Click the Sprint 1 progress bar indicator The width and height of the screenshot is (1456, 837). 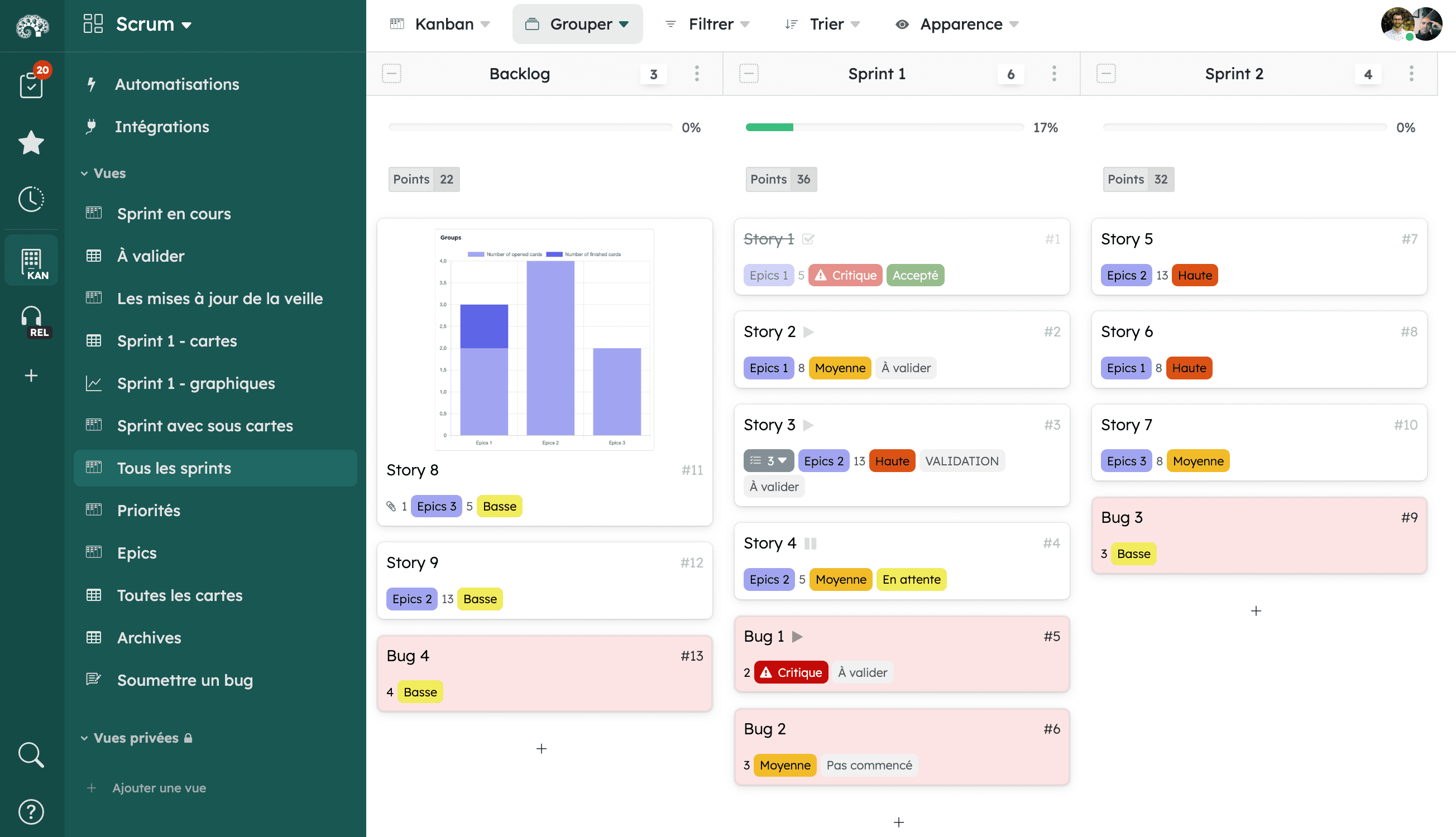tap(770, 128)
